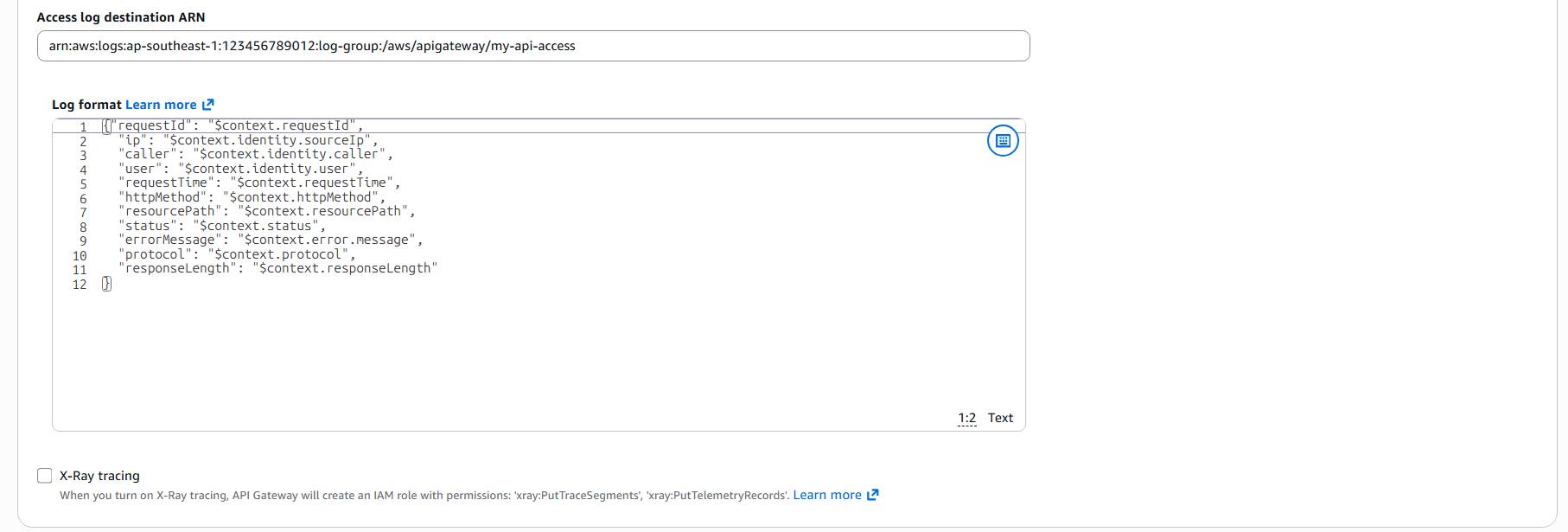The height and width of the screenshot is (532, 1568).
Task: Click external link icon after X-Ray description
Action: click(x=873, y=495)
